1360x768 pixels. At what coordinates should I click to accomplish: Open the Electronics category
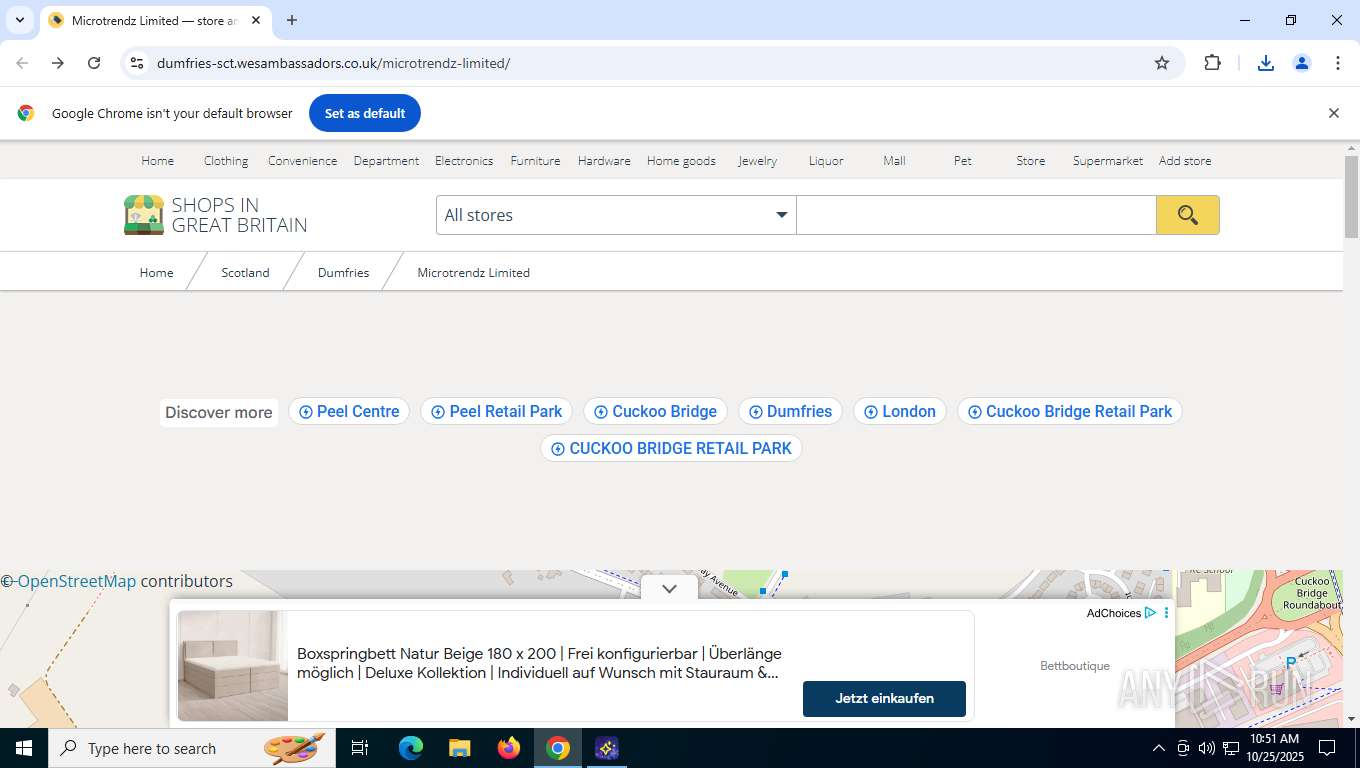(464, 160)
